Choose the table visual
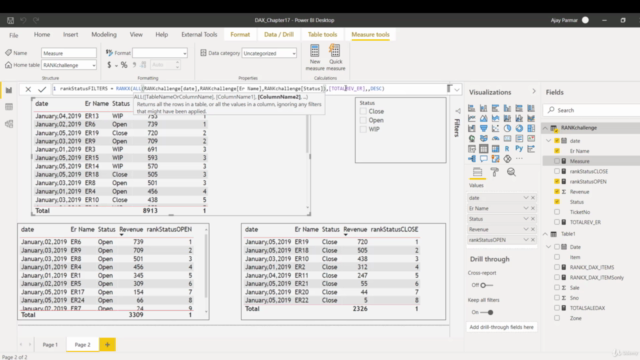Viewport: 640px width, 360px height. point(483,149)
